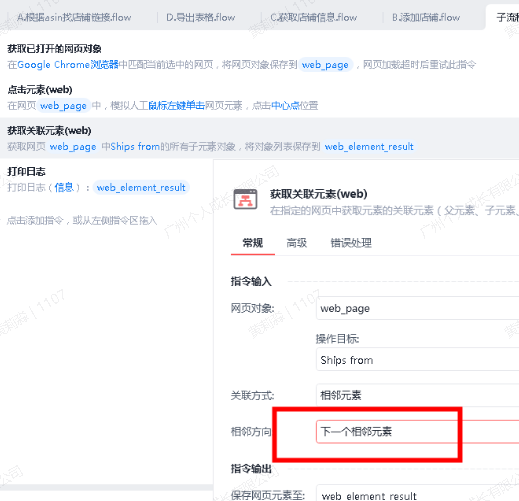Switch to the D.导出表格.flow tab
Viewport: 519px width, 501px height.
click(x=201, y=17)
